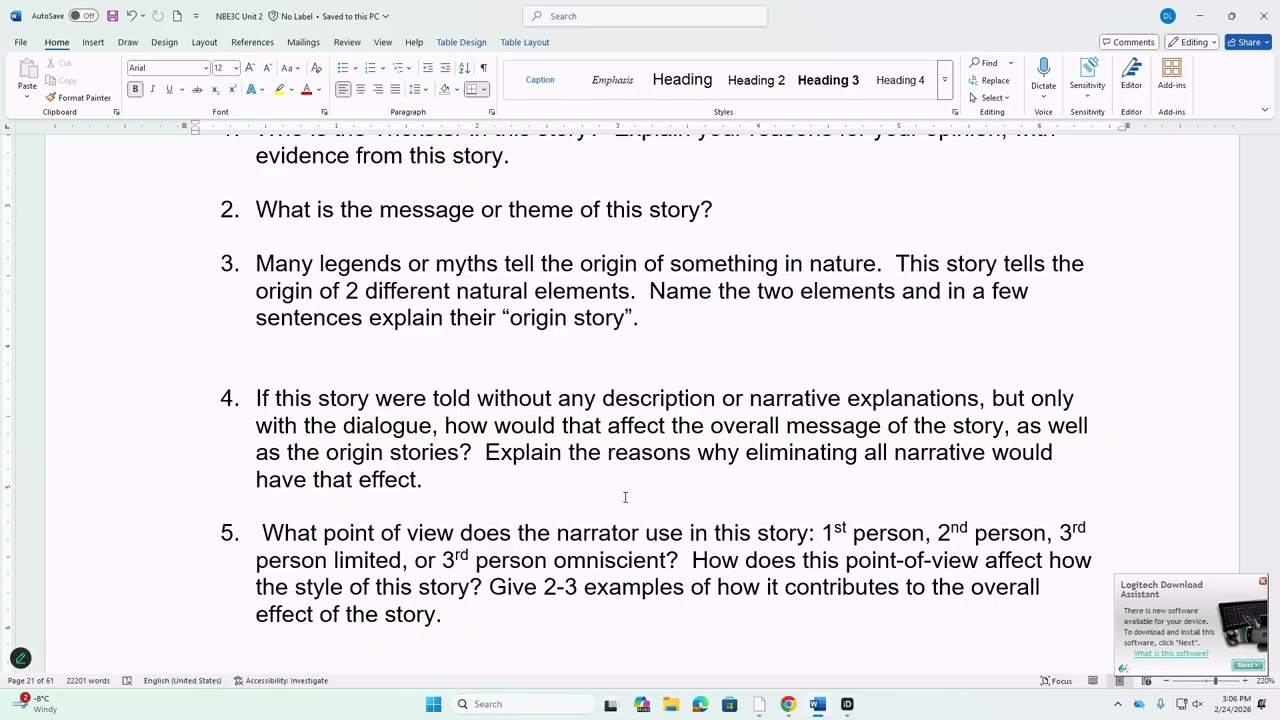Click Increase Indent icon
Viewport: 1280px width, 720px height.
pyautogui.click(x=445, y=68)
